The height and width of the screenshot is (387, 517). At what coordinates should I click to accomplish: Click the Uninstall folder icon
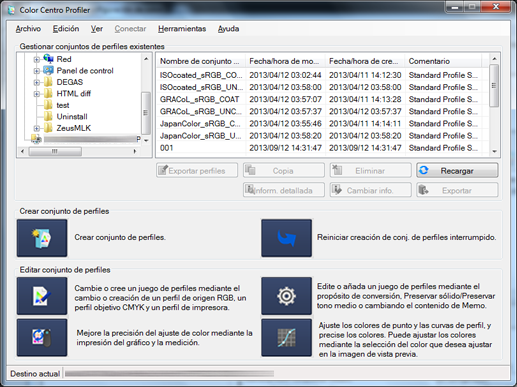click(x=48, y=116)
